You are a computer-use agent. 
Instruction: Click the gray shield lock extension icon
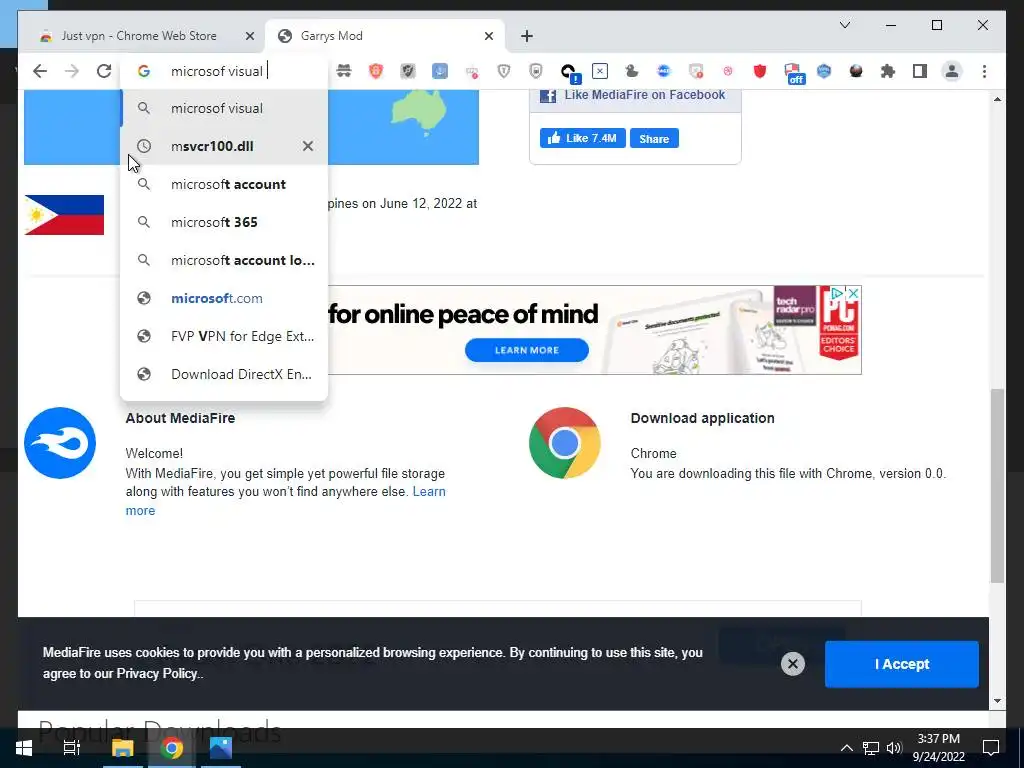pyautogui.click(x=536, y=71)
